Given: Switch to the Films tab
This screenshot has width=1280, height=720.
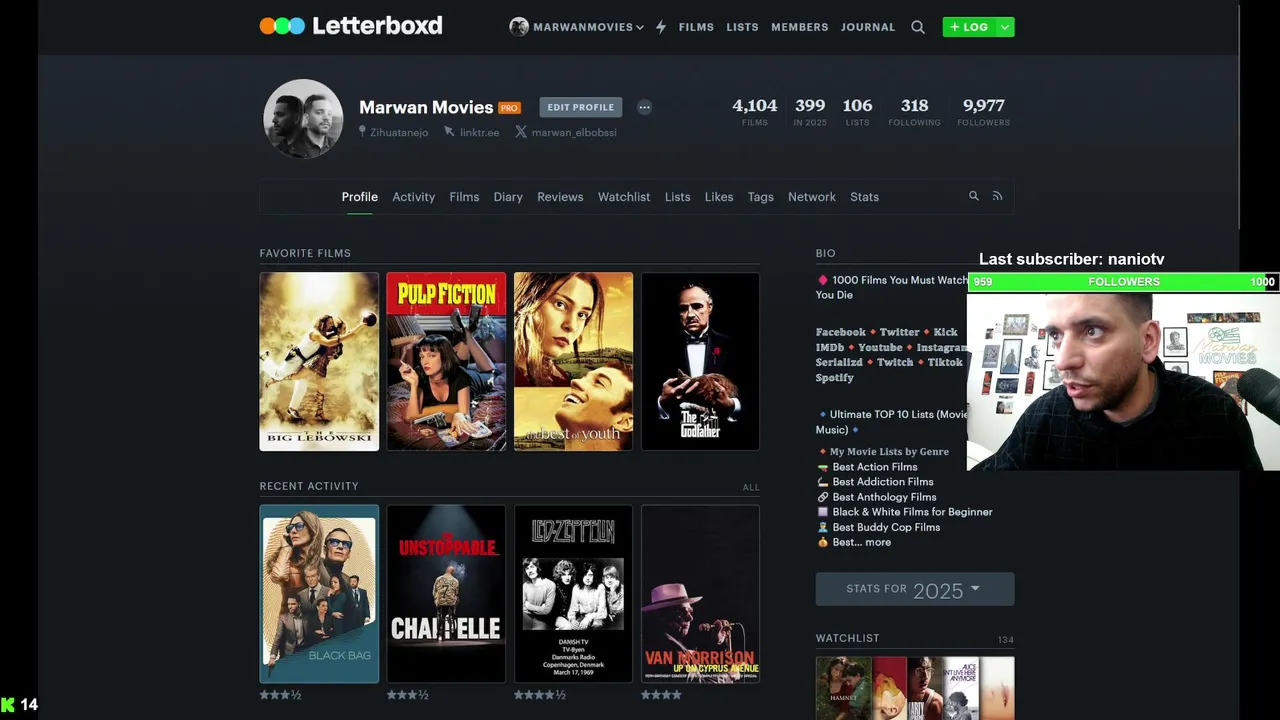Looking at the screenshot, I should coord(464,197).
